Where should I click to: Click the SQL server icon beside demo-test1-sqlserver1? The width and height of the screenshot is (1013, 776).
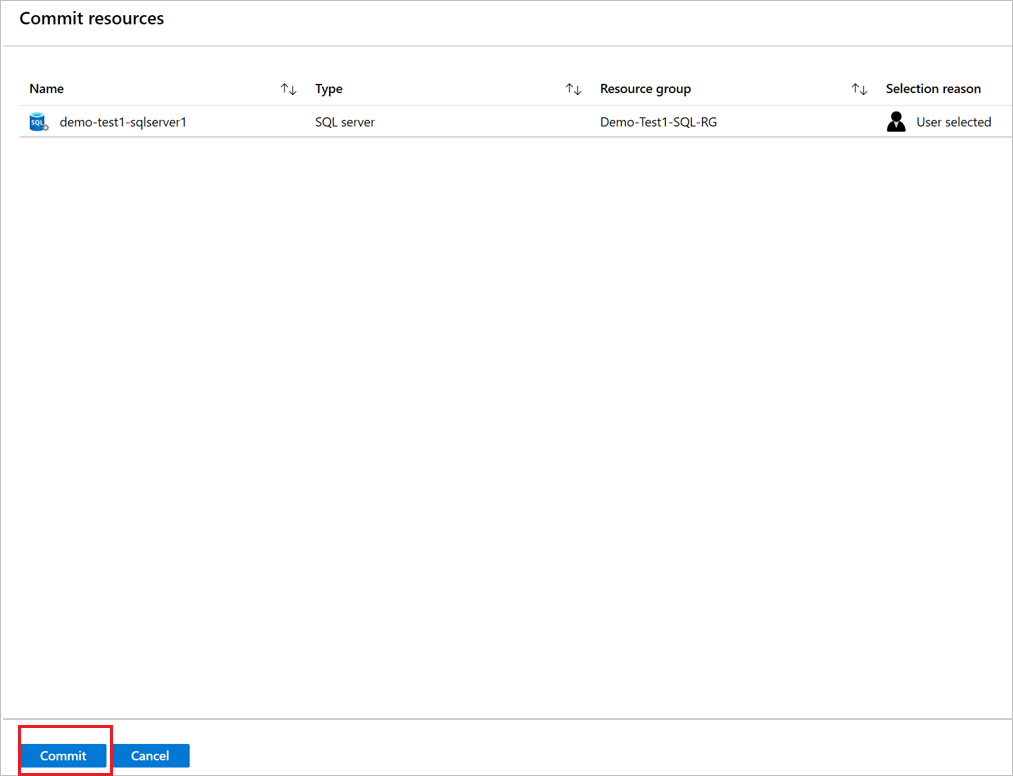37,121
